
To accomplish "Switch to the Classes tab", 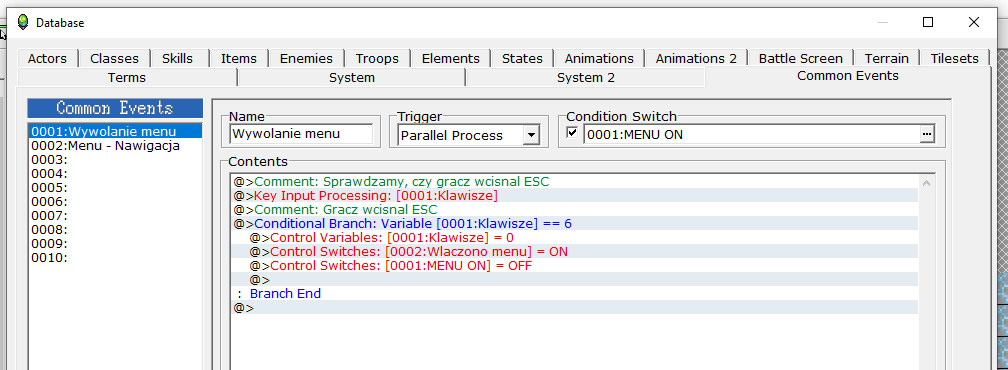I will click(x=114, y=58).
